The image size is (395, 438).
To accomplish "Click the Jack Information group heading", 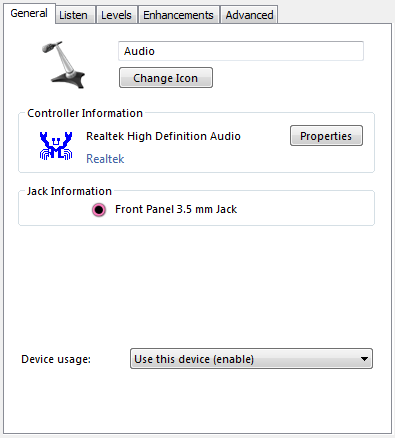I will (69, 191).
